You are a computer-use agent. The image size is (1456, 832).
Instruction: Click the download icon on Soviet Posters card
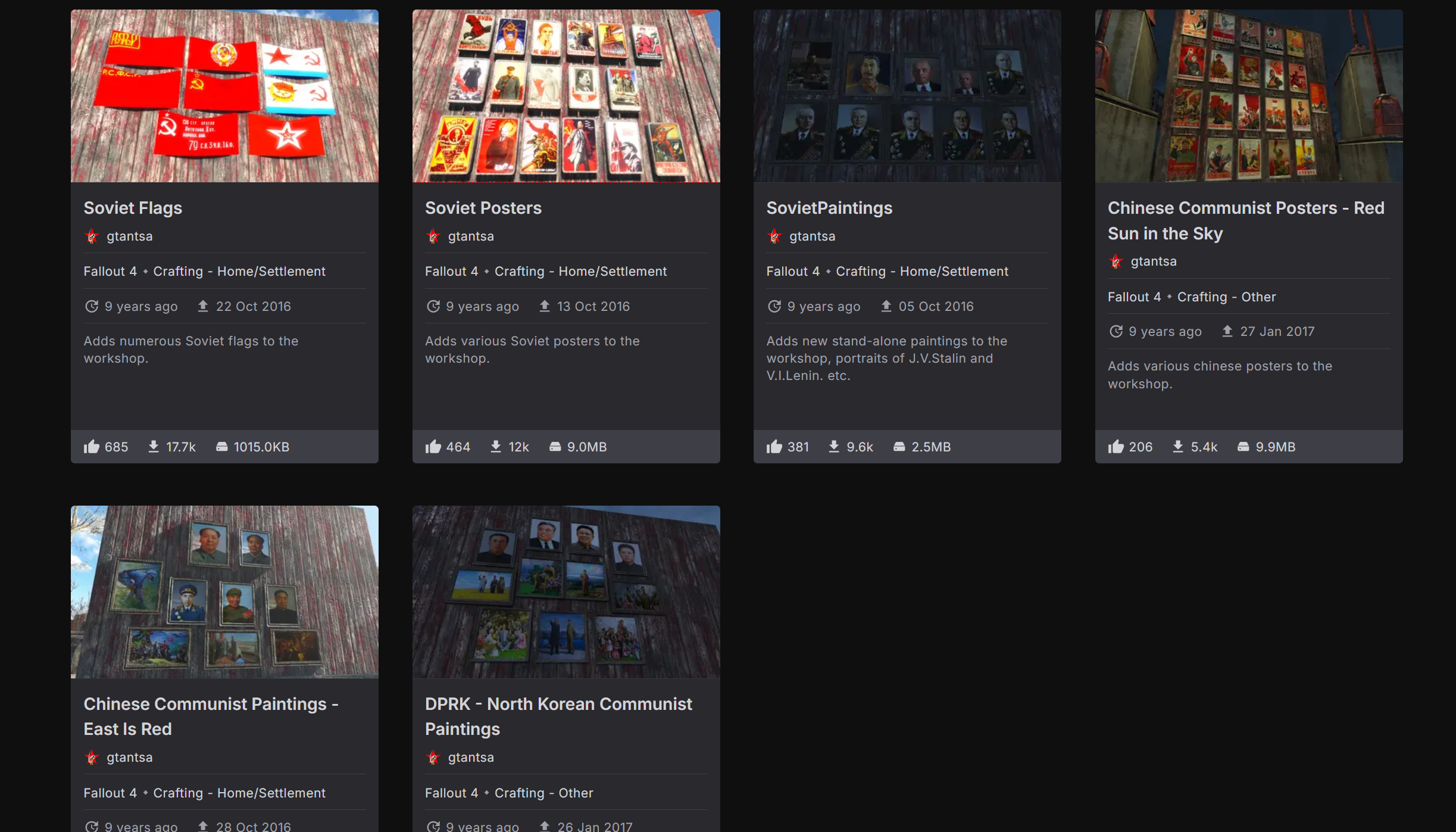495,447
